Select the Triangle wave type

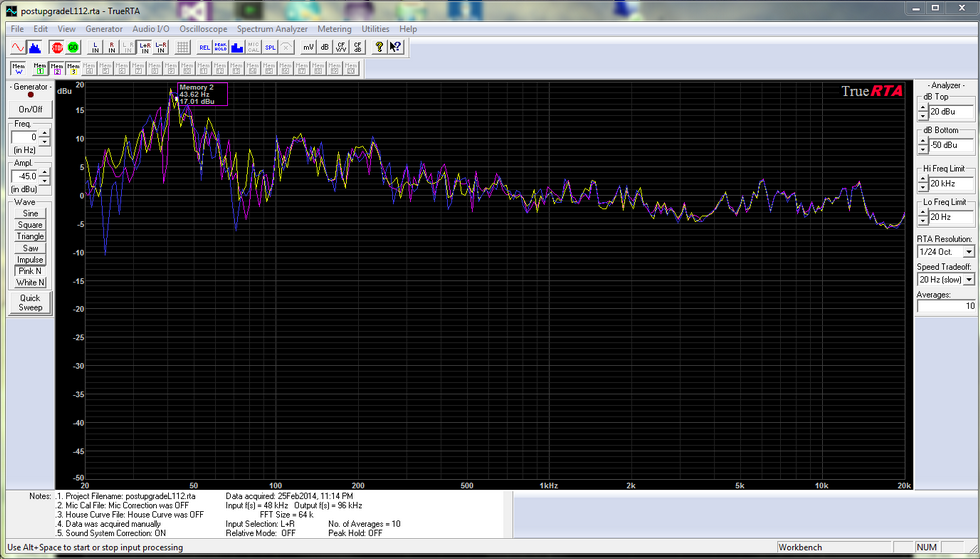[x=30, y=236]
